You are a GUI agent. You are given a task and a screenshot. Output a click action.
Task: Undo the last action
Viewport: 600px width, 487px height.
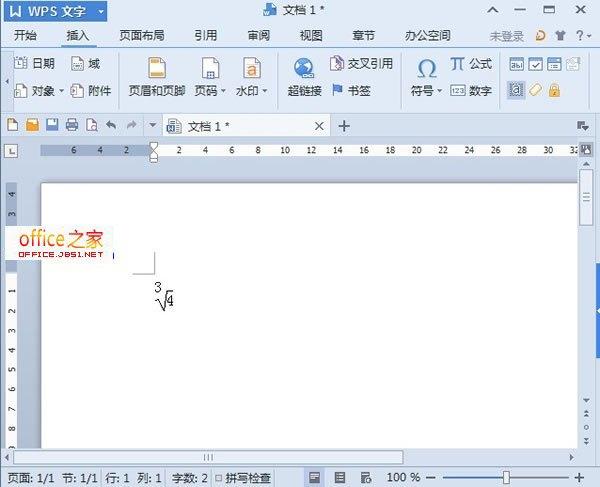coord(111,125)
